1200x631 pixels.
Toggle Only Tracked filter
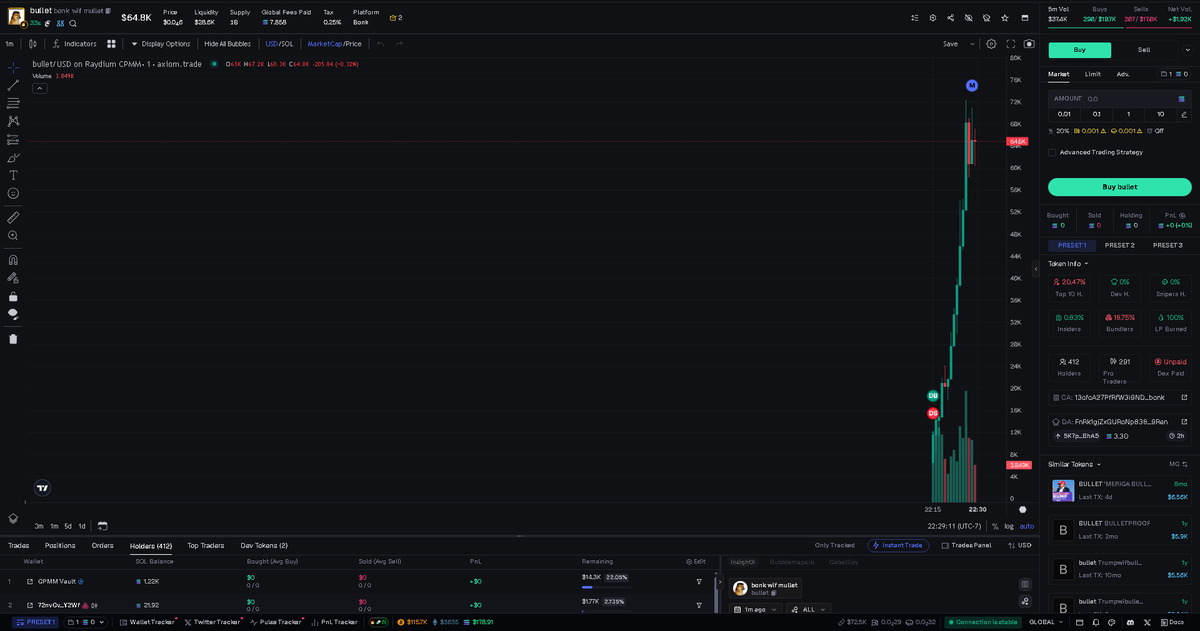point(835,545)
